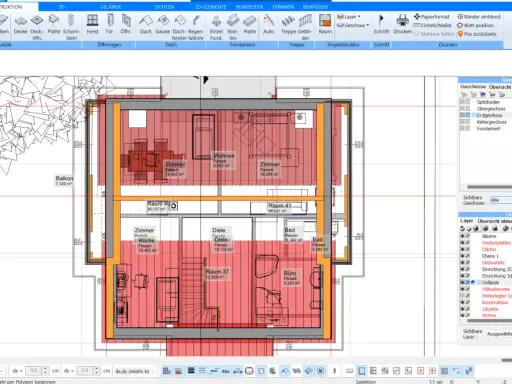Viewport: 512px width, 384px height.
Task: Click the dy value input field
Action: tap(85, 371)
